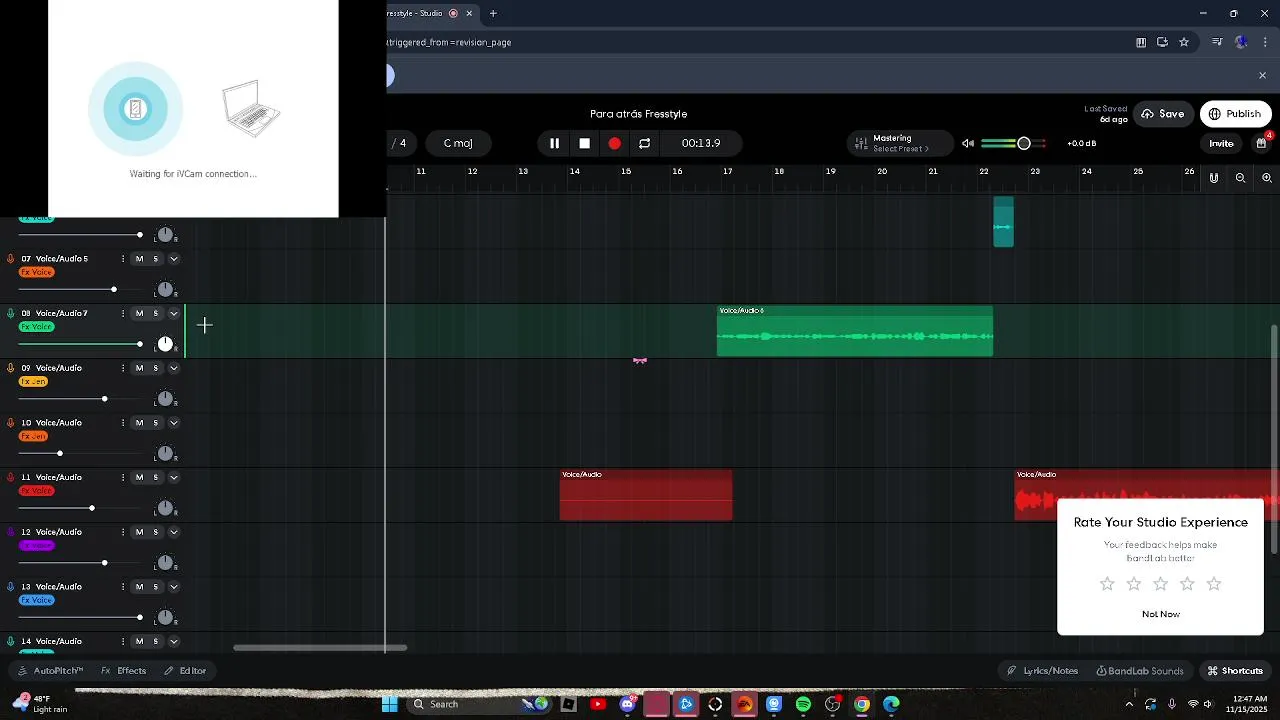Click microphone icon of track 08
The height and width of the screenshot is (720, 1280).
(x=10, y=314)
